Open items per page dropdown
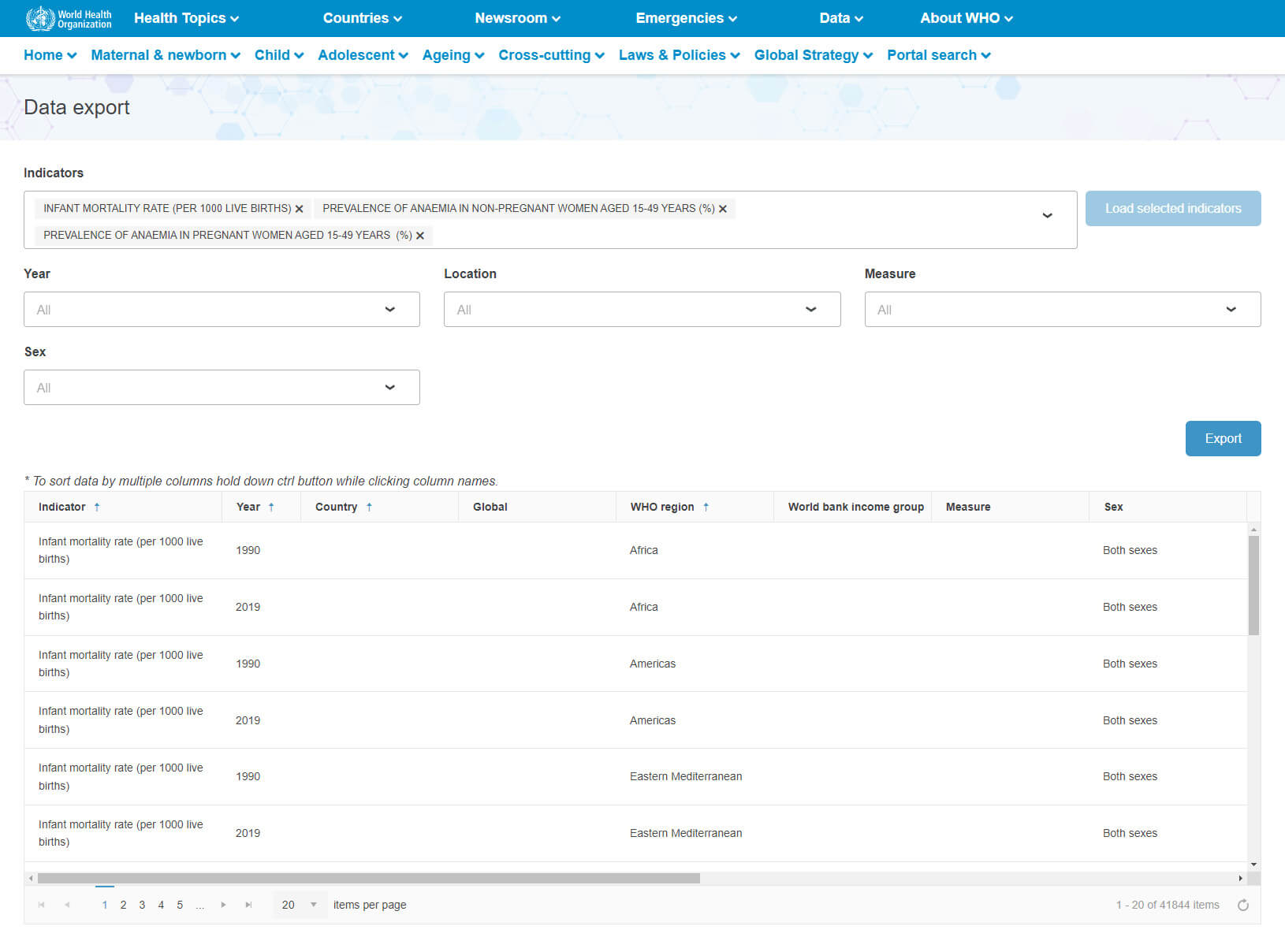The image size is (1285, 952). click(x=299, y=905)
